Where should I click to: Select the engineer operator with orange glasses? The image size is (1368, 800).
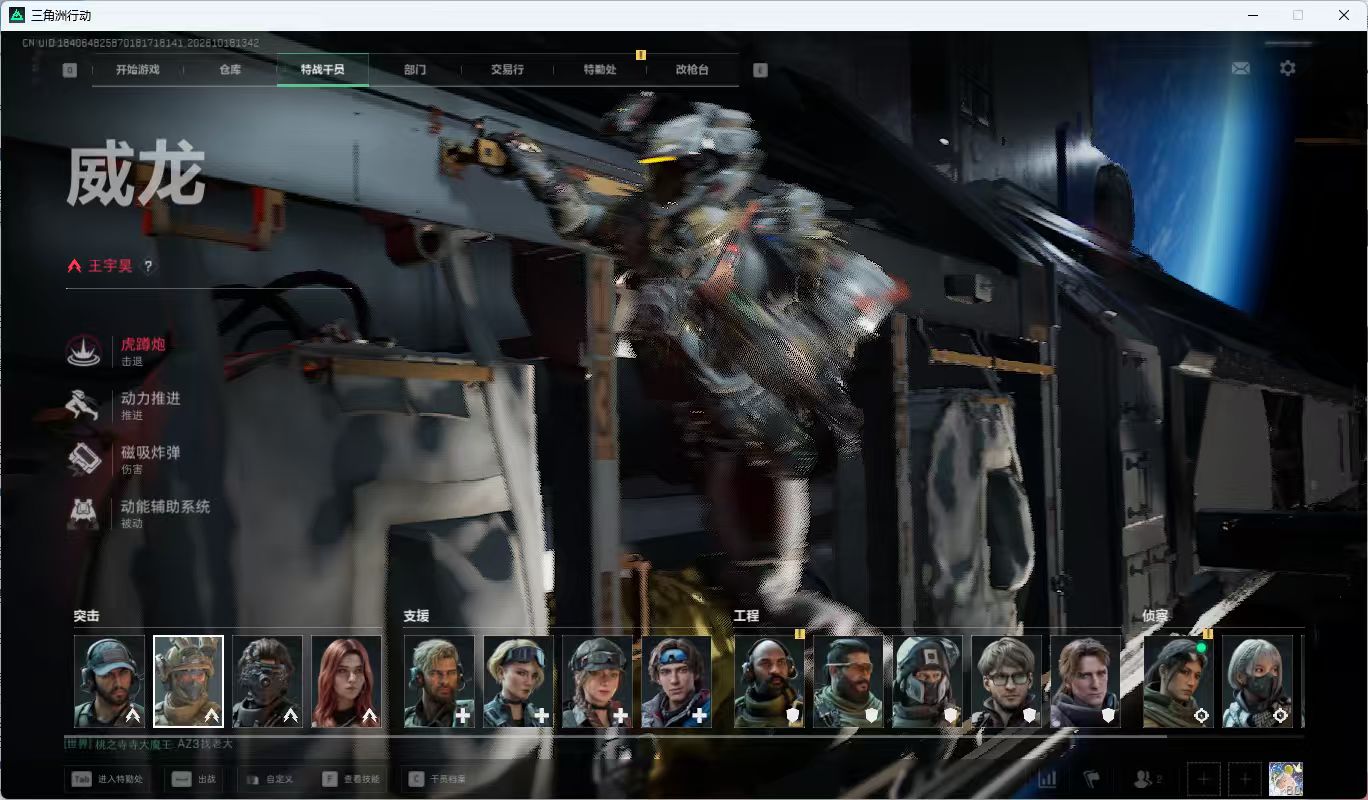click(848, 681)
